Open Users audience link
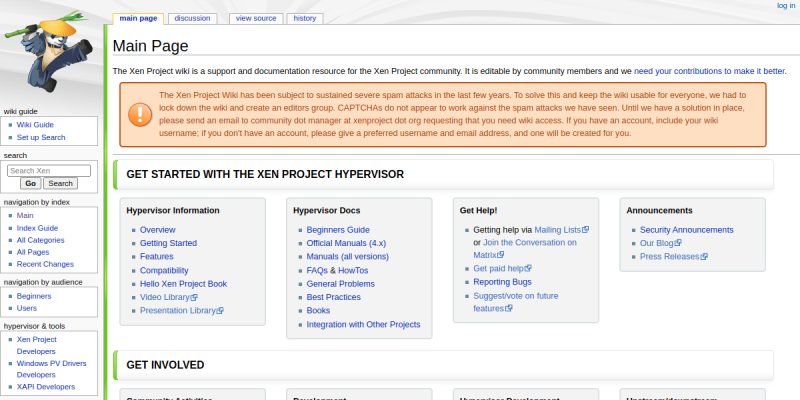The image size is (800, 400). tap(27, 308)
